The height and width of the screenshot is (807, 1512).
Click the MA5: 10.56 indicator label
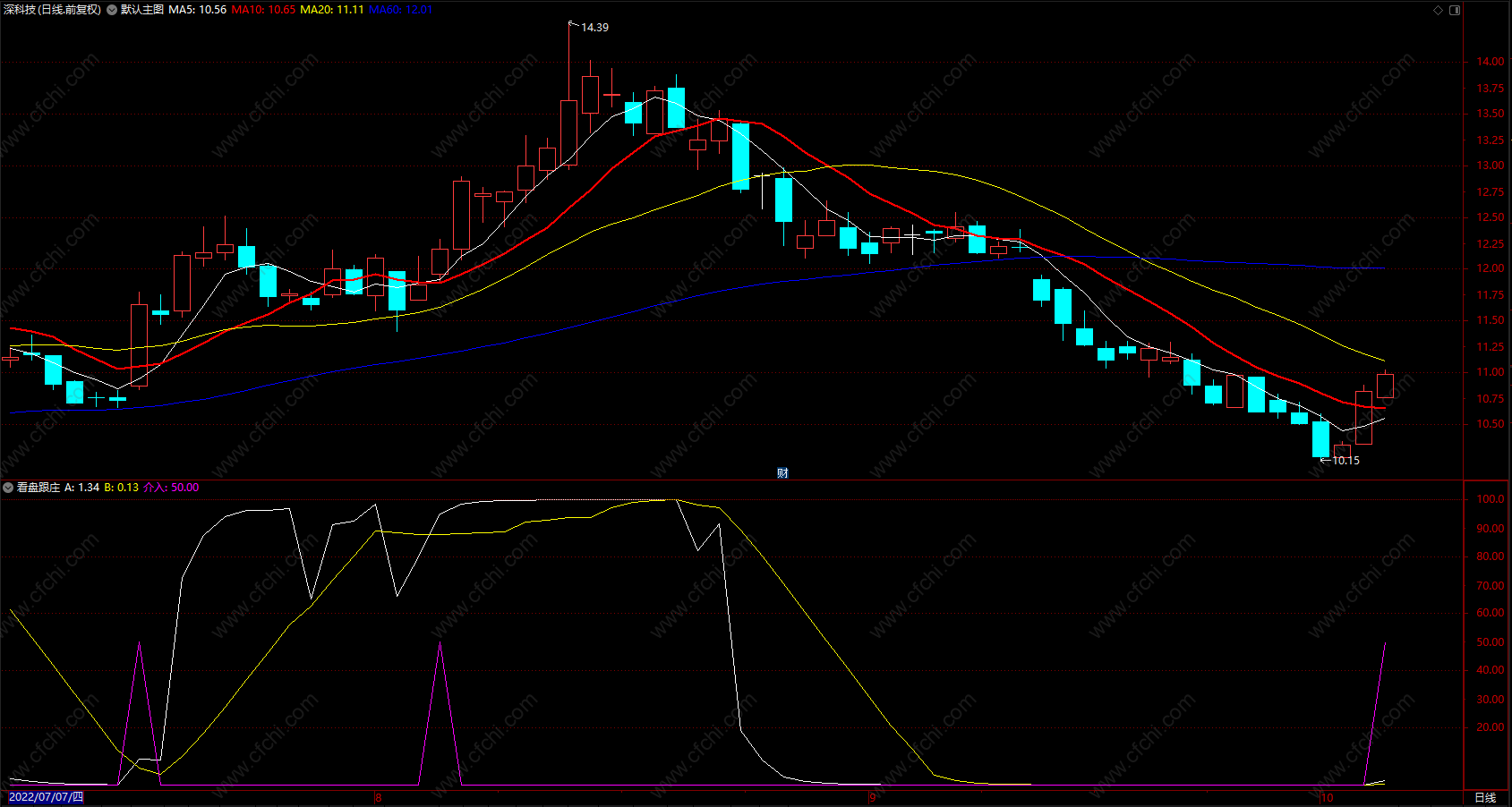[x=198, y=10]
